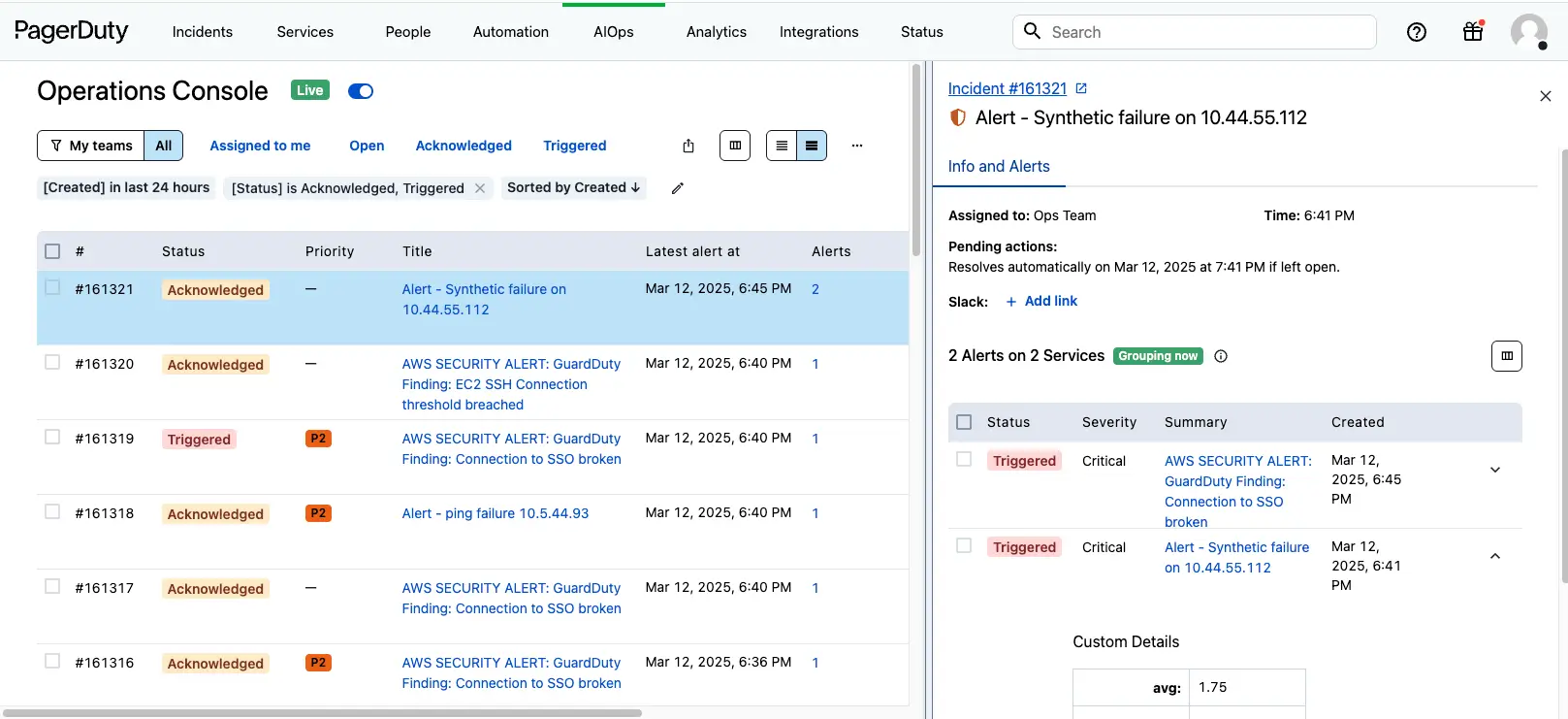Viewport: 1568px width, 719px height.
Task: Select the Info and Alerts tab
Action: coord(999,167)
